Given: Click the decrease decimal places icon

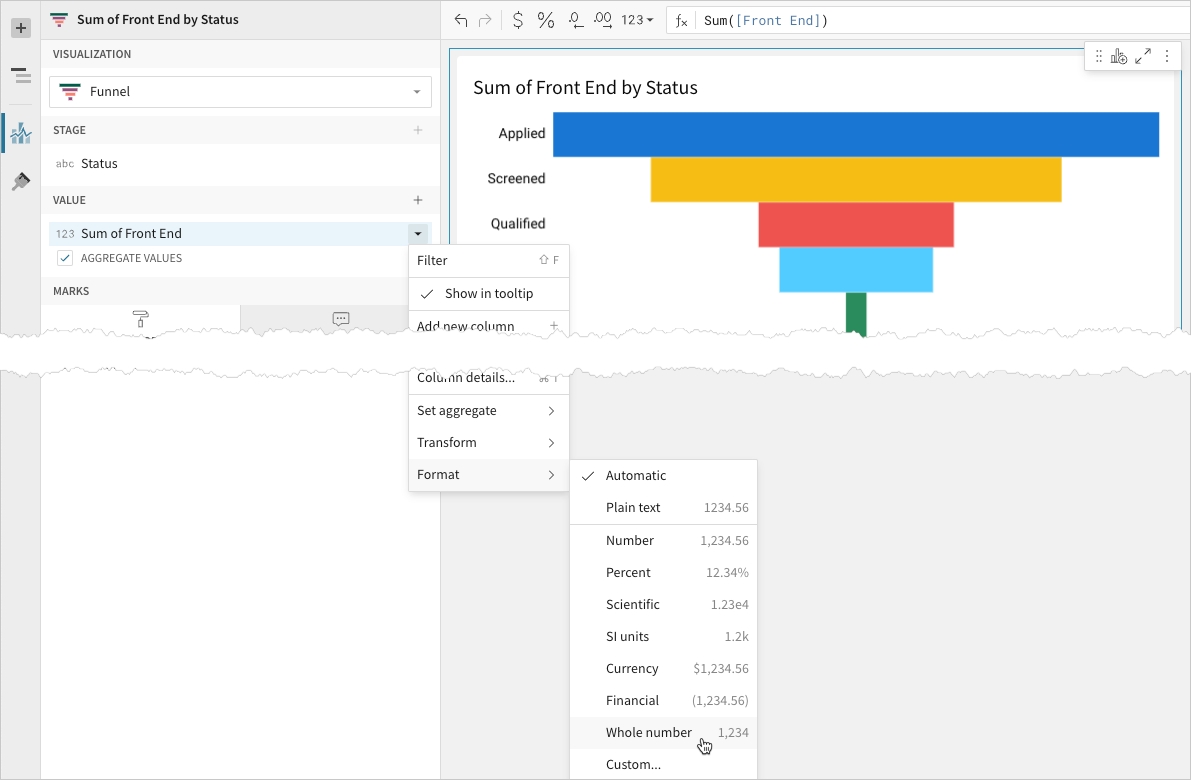Looking at the screenshot, I should pos(576,20).
